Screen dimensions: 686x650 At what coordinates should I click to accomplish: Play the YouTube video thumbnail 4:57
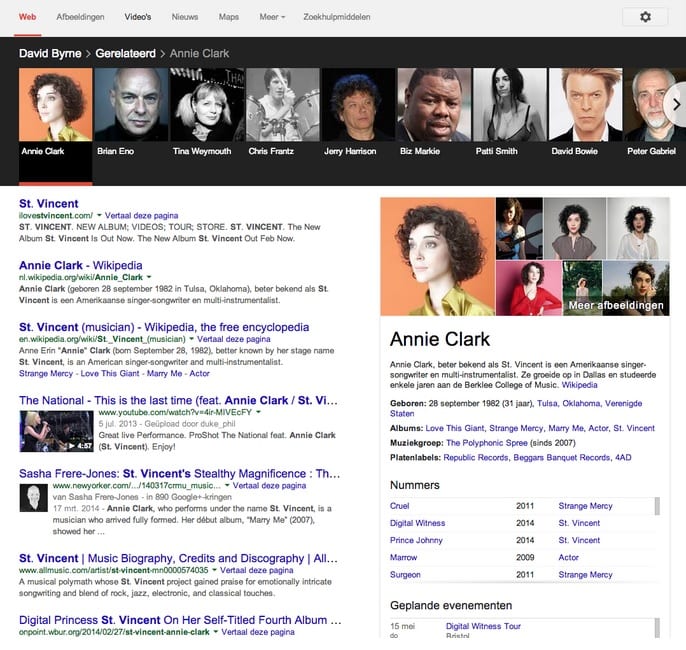(x=56, y=431)
